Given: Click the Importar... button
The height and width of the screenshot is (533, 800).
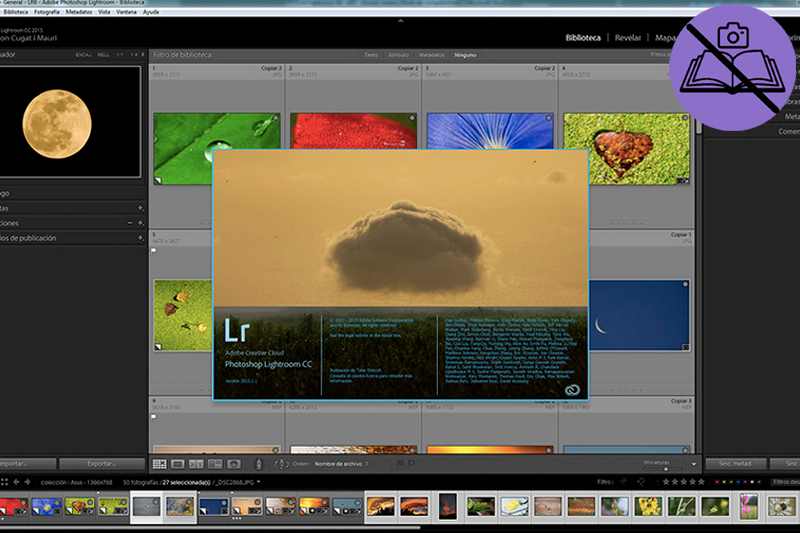Looking at the screenshot, I should (x=28, y=464).
